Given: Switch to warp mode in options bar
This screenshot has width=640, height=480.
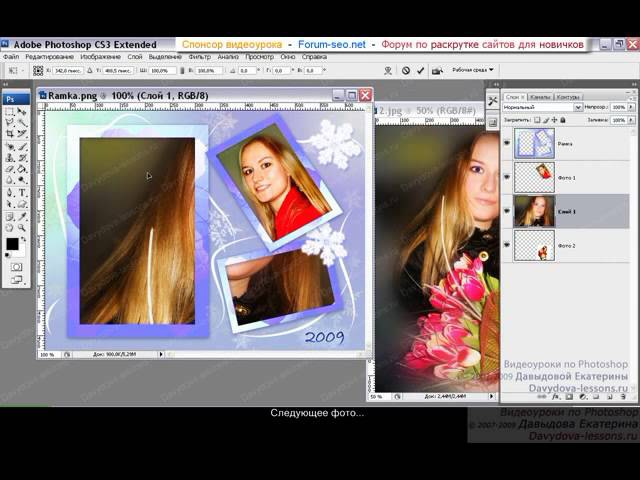Looking at the screenshot, I should (388, 71).
